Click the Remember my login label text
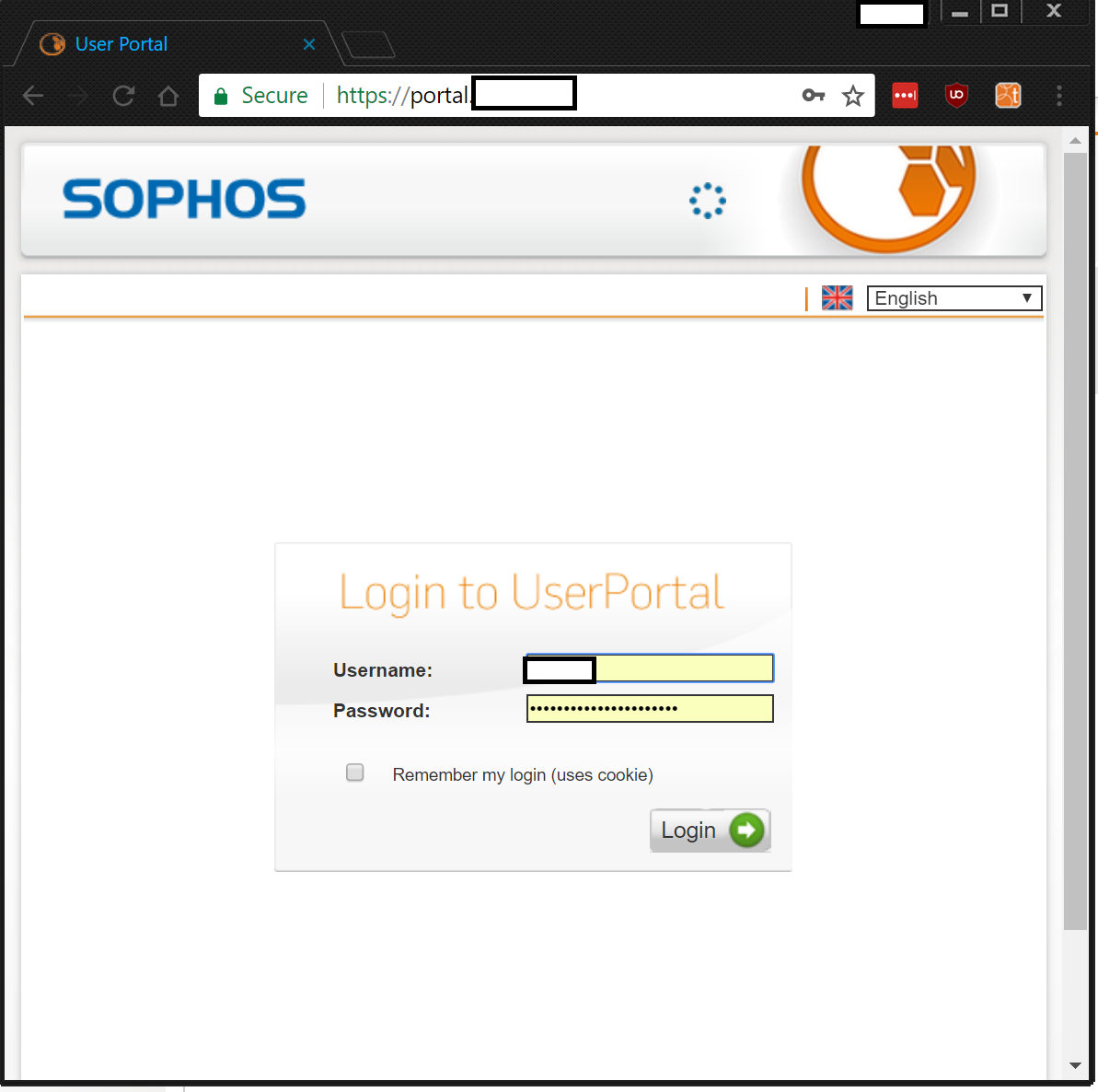Image resolution: width=1098 pixels, height=1092 pixels. click(523, 774)
